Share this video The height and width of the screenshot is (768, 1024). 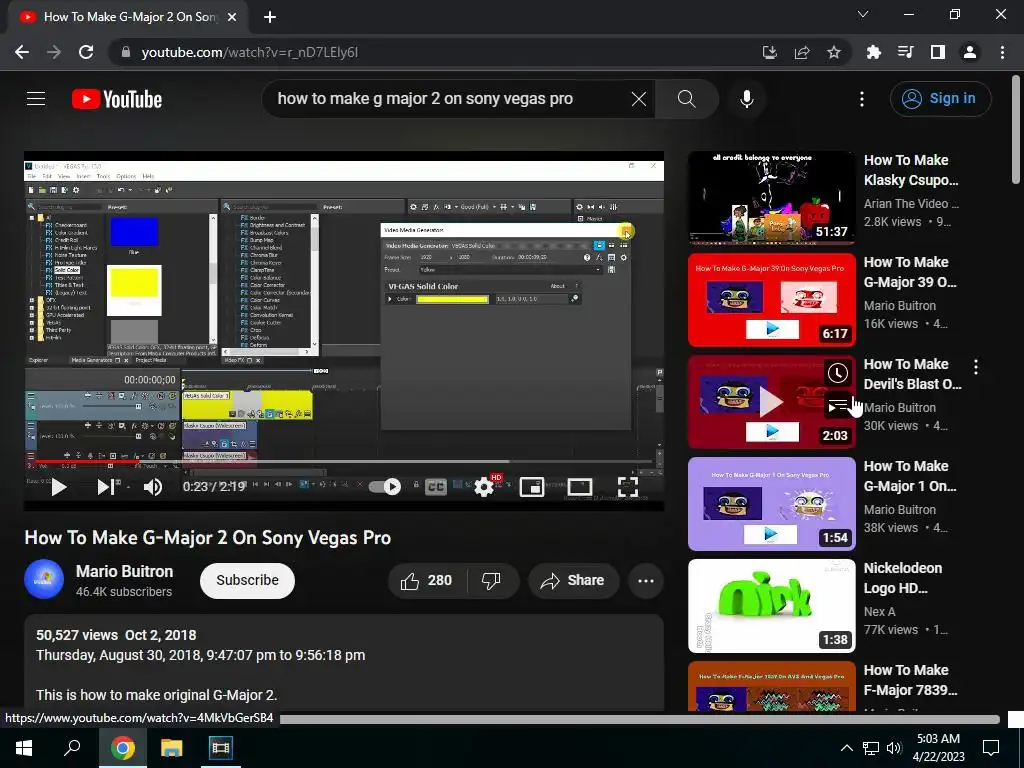point(573,581)
